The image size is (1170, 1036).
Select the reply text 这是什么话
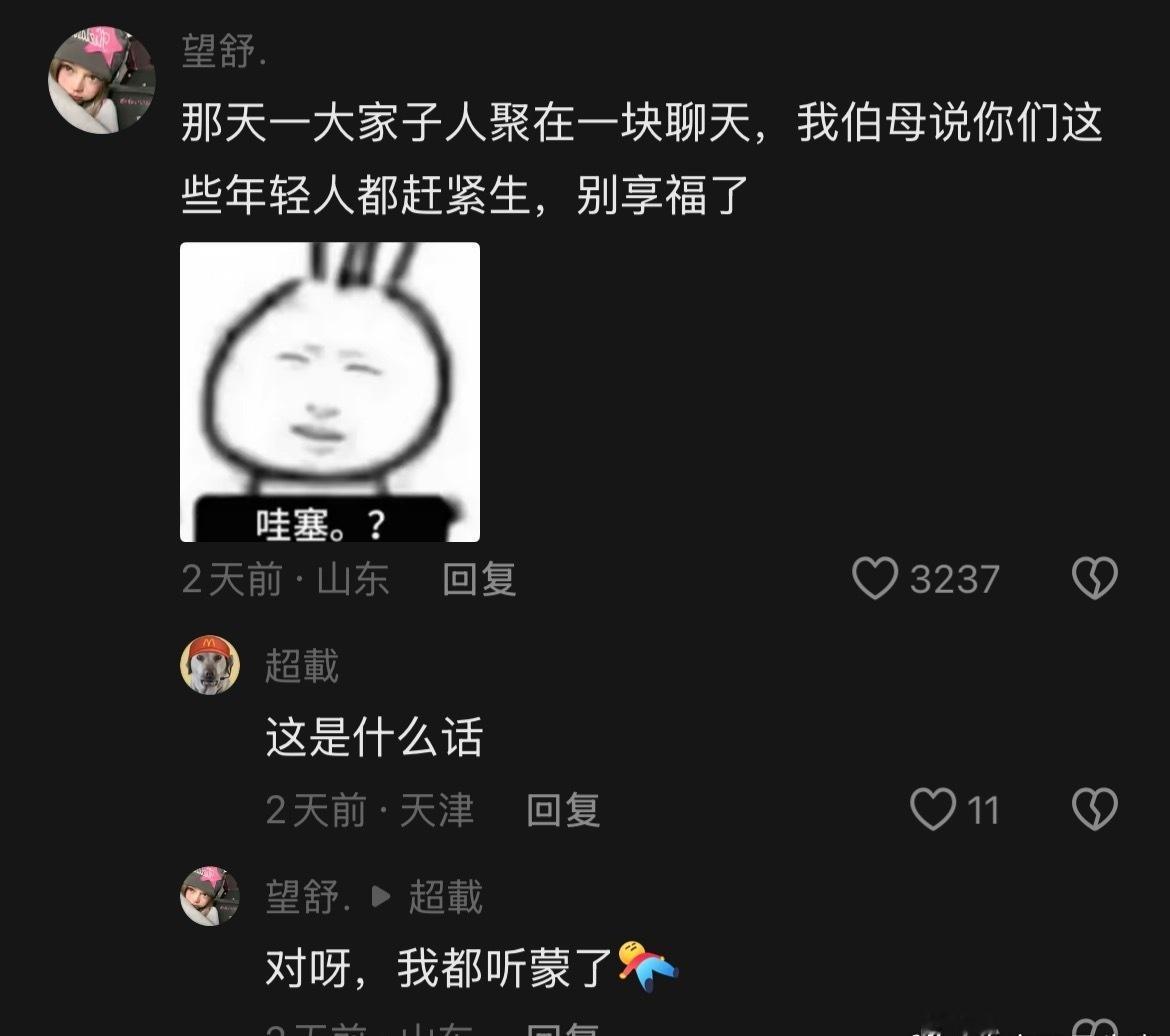pyautogui.click(x=375, y=737)
